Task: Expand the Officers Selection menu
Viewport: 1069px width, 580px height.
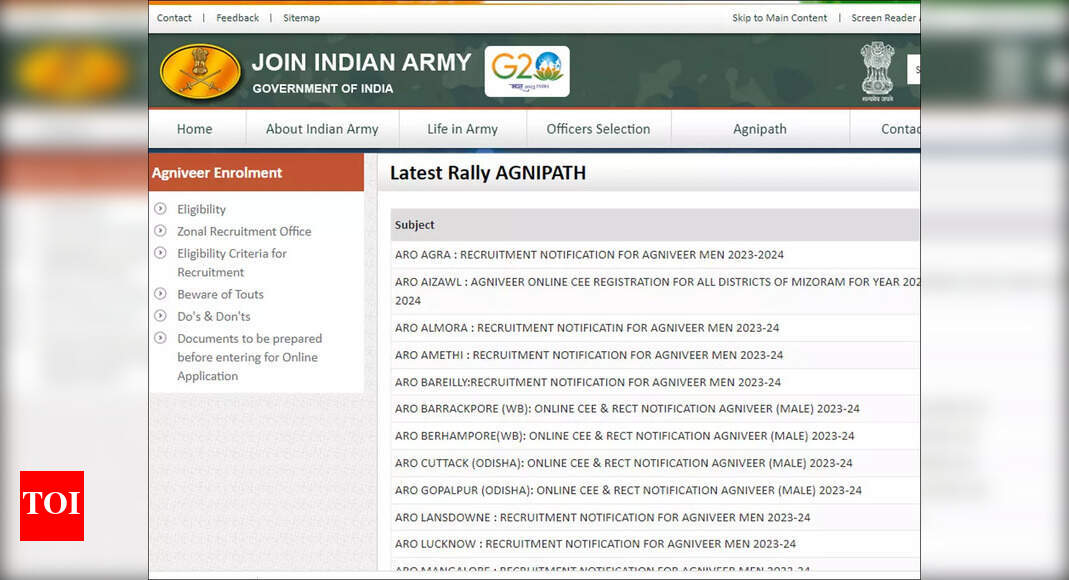Action: click(x=598, y=129)
